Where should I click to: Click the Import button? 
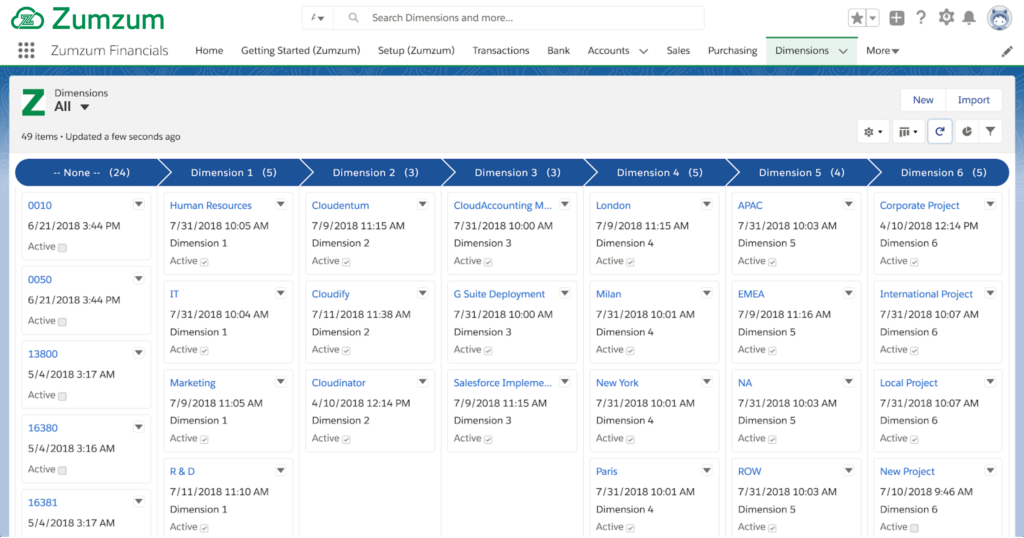pos(974,100)
